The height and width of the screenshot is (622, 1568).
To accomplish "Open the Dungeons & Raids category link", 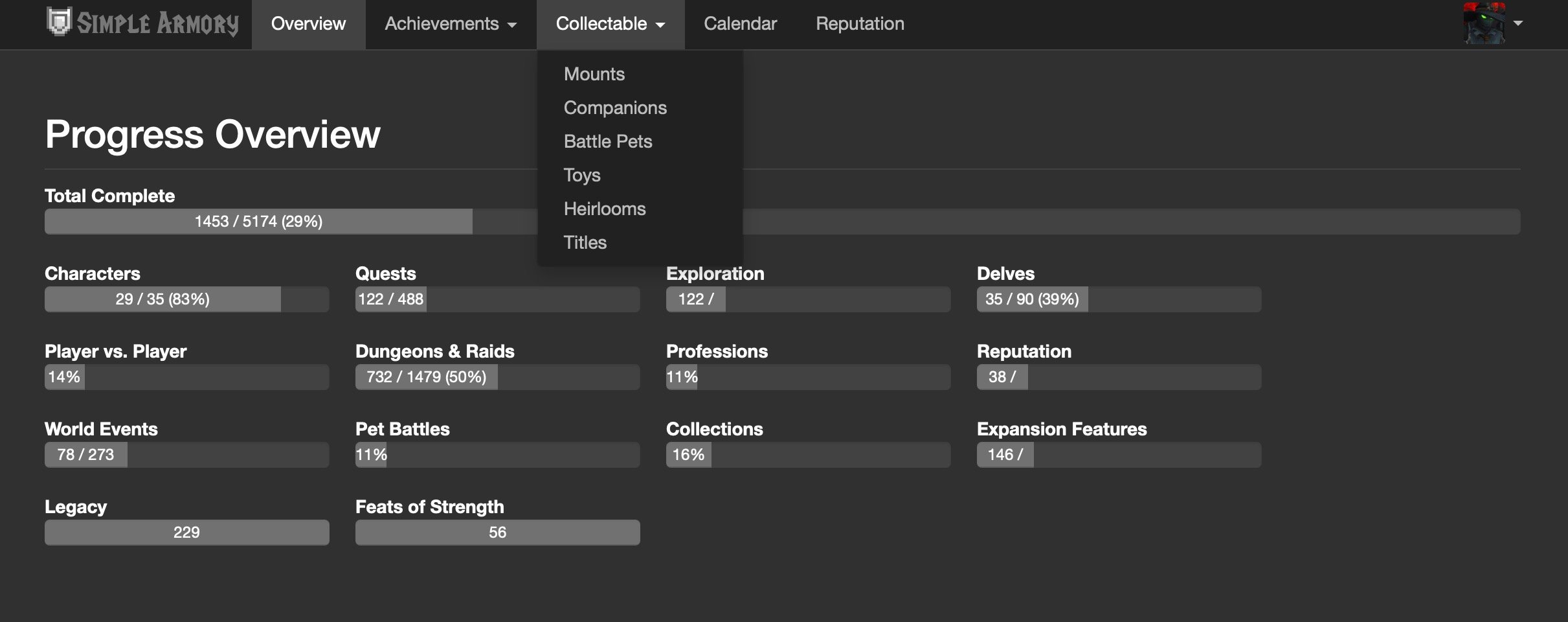I will tap(434, 351).
